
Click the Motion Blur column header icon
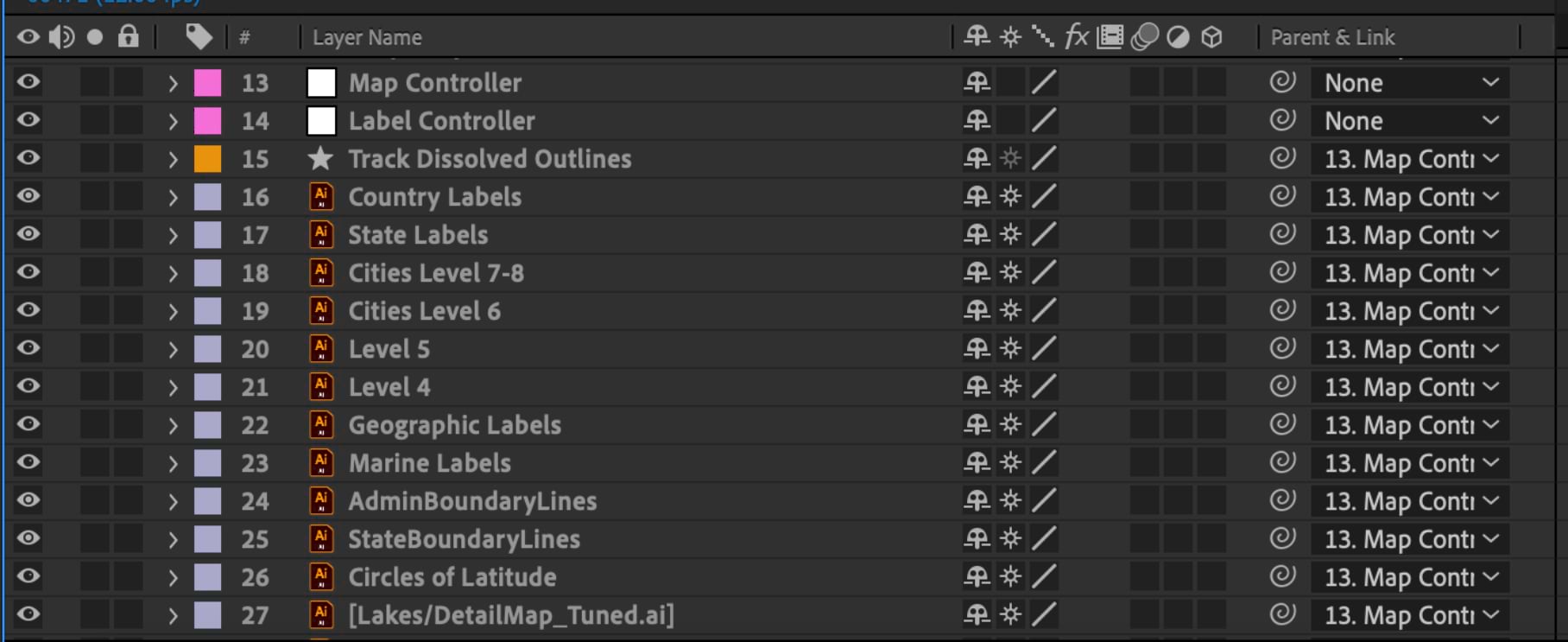tap(1144, 37)
